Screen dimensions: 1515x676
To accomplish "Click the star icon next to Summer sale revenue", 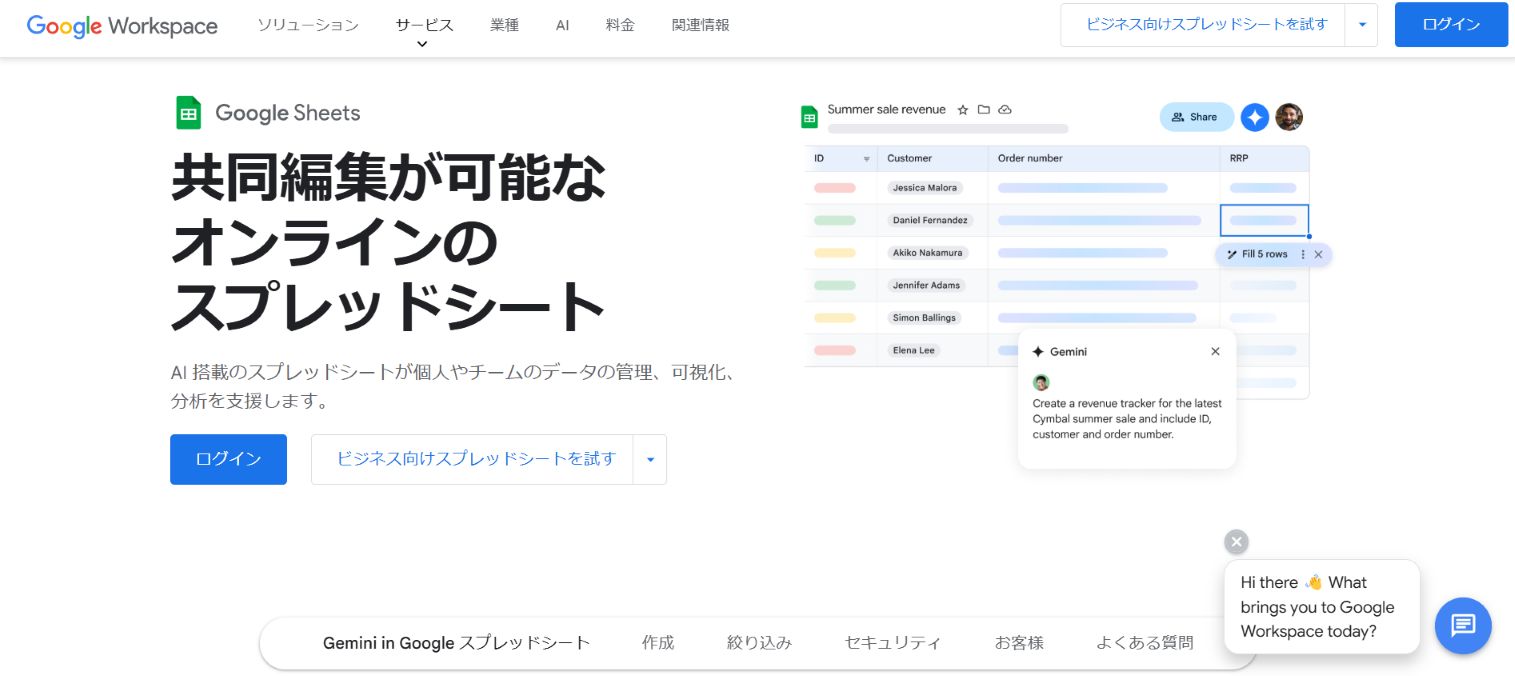I will click(x=963, y=110).
